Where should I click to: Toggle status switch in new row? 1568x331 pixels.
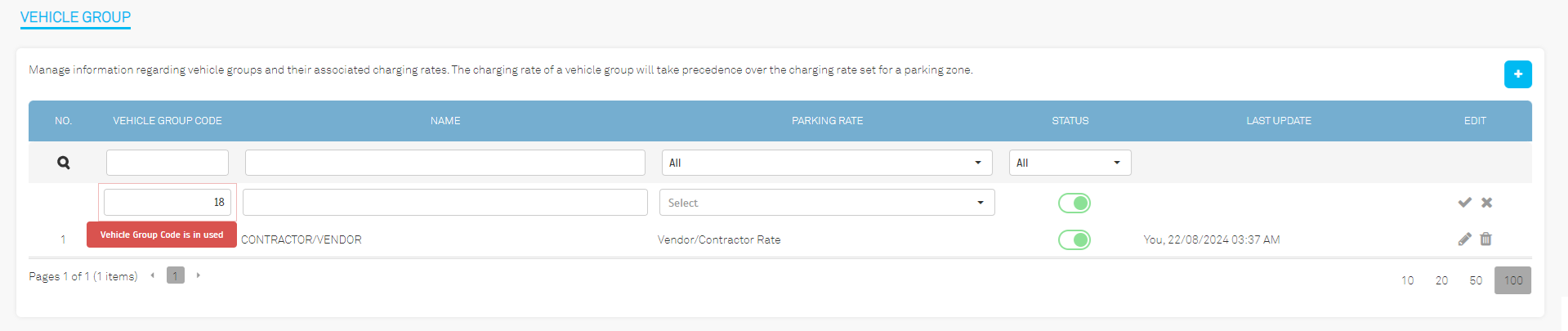point(1074,203)
